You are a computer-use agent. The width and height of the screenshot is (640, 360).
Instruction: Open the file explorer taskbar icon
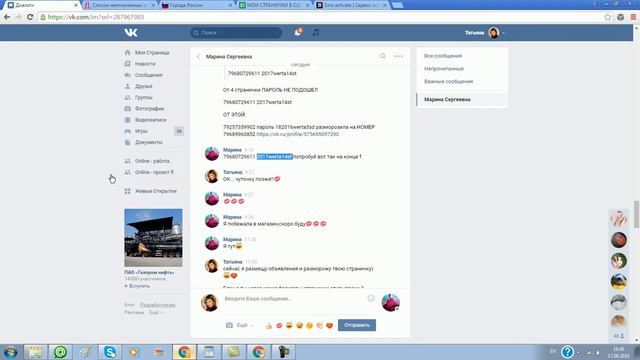(x=35, y=352)
